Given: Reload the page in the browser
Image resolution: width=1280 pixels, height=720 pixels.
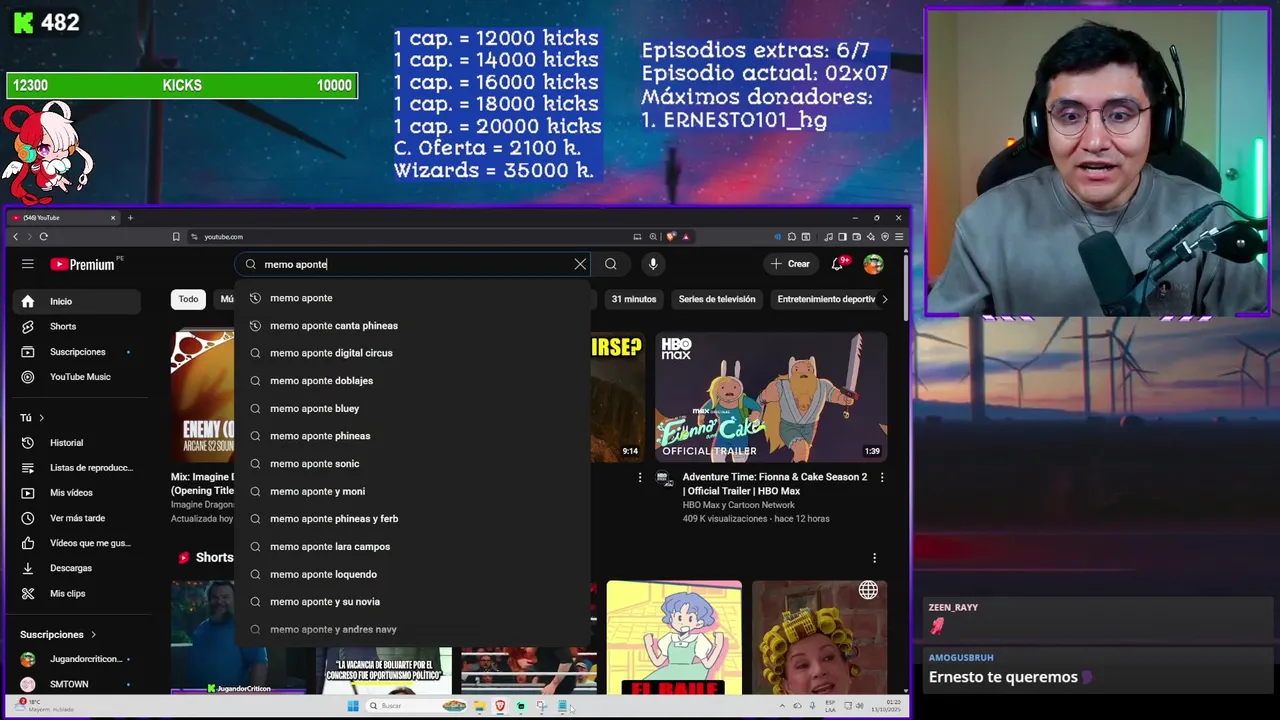Looking at the screenshot, I should pos(44,237).
